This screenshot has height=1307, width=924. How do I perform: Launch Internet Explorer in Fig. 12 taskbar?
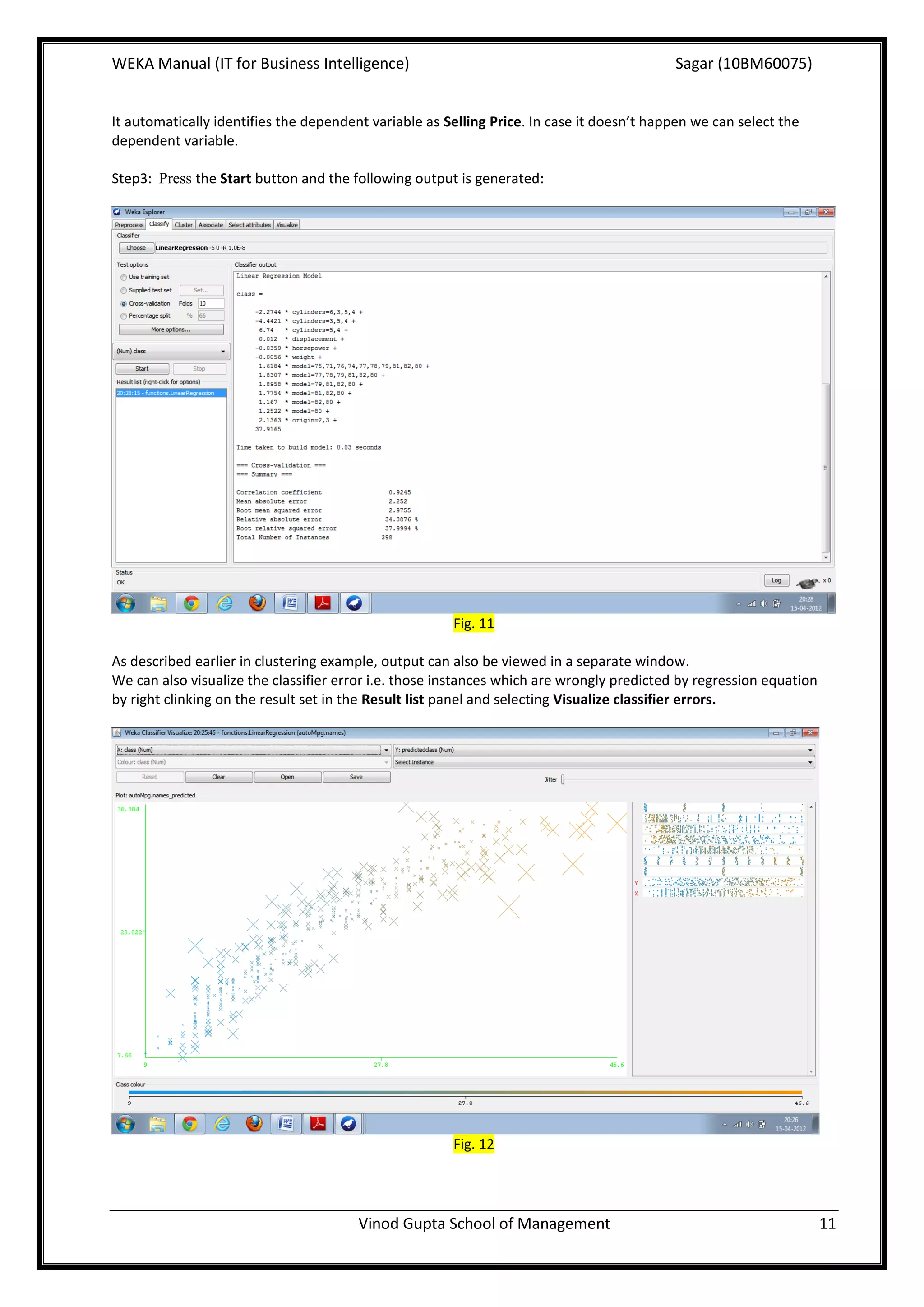222,1124
